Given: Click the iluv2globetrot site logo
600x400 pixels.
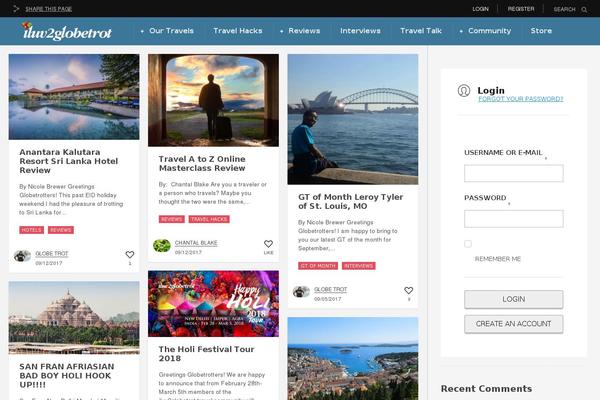Looking at the screenshot, I should 67,31.
